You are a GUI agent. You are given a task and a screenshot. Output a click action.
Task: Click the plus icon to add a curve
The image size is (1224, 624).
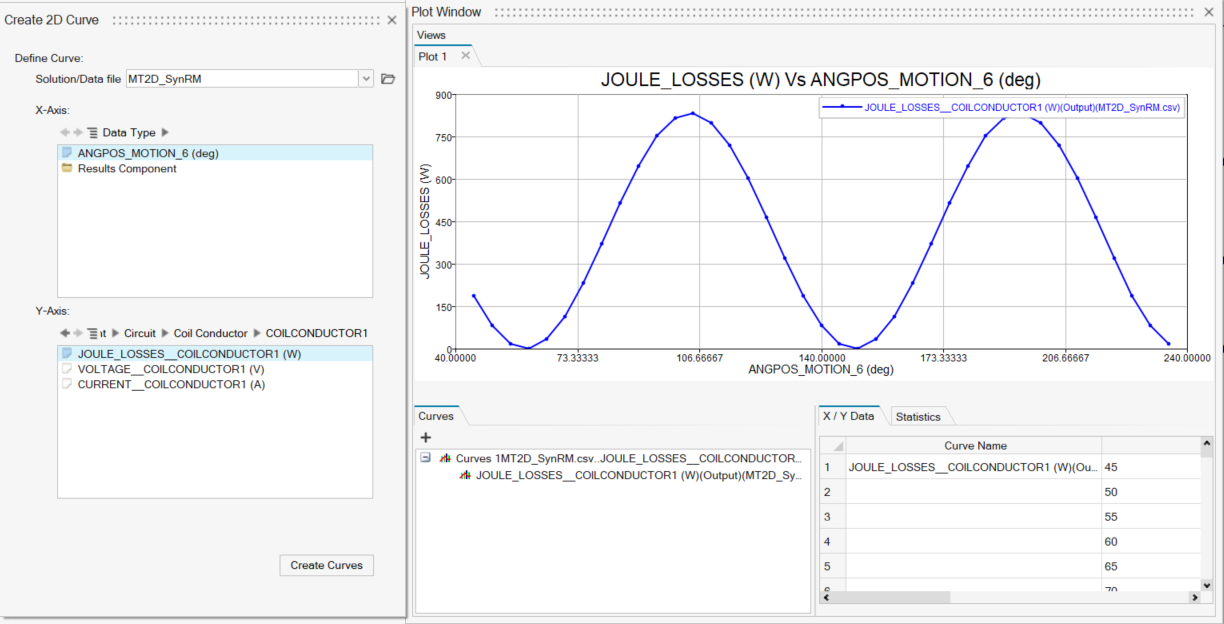point(426,438)
